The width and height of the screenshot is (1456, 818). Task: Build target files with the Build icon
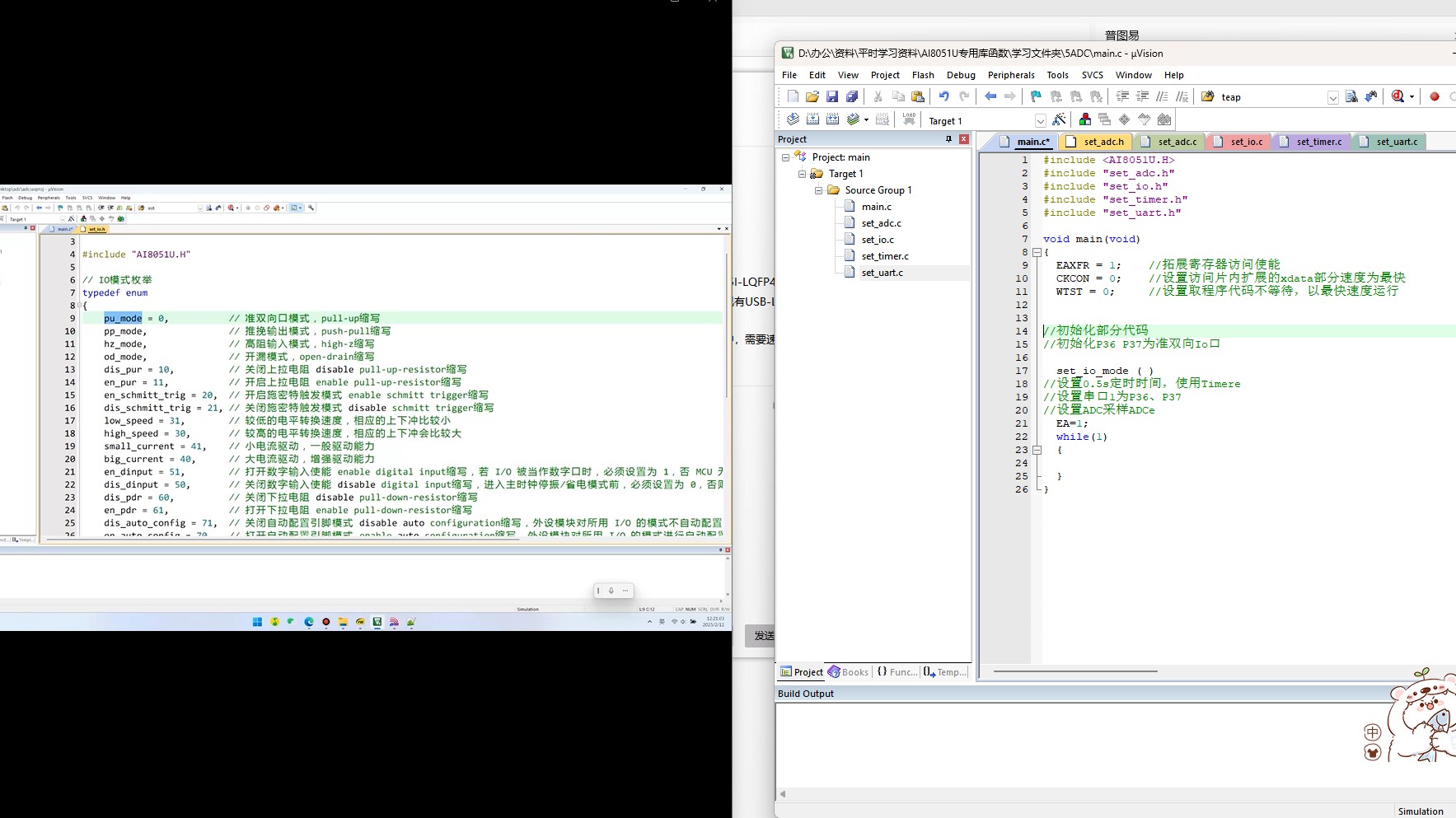click(812, 119)
